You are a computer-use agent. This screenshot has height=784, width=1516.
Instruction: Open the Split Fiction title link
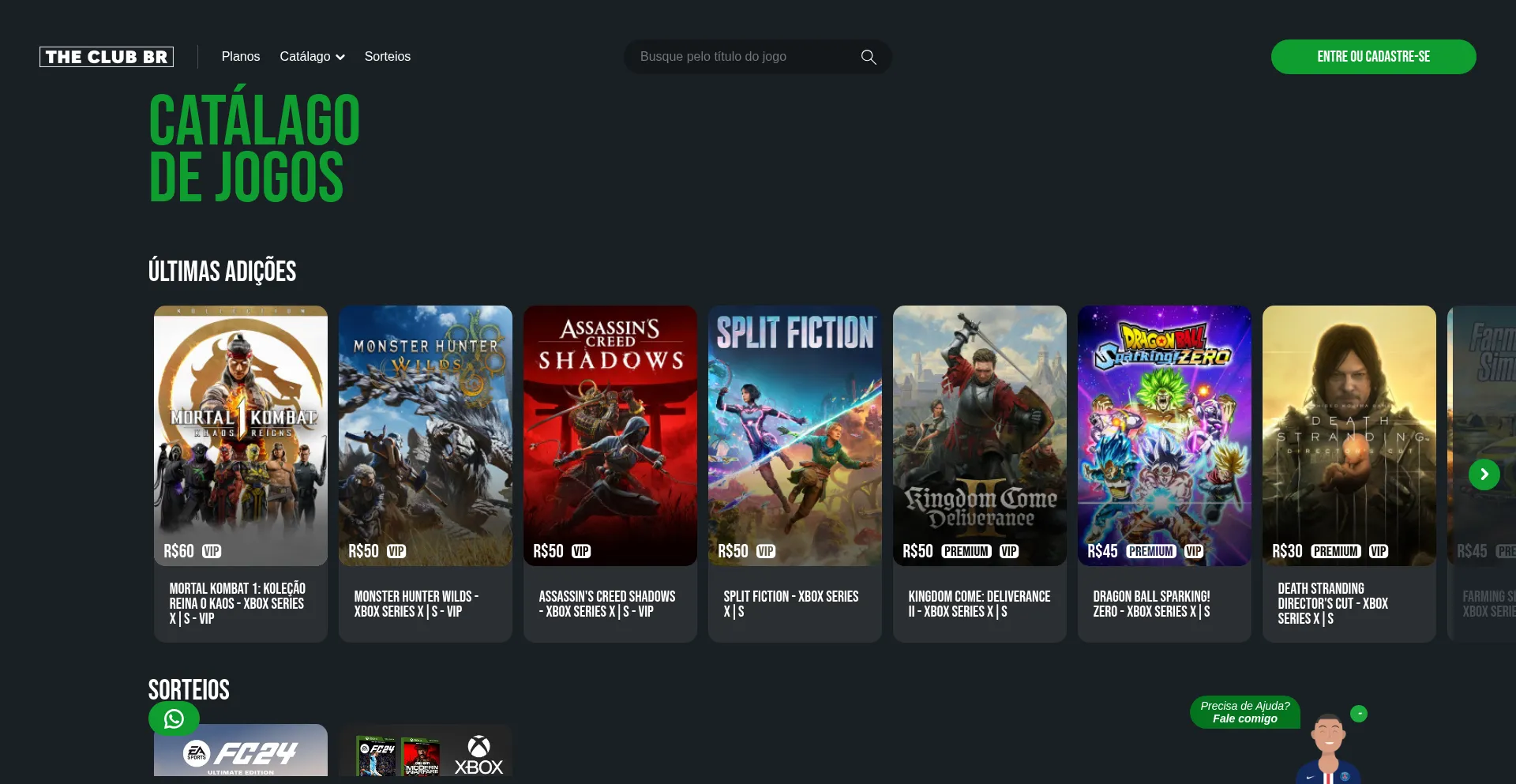[790, 604]
